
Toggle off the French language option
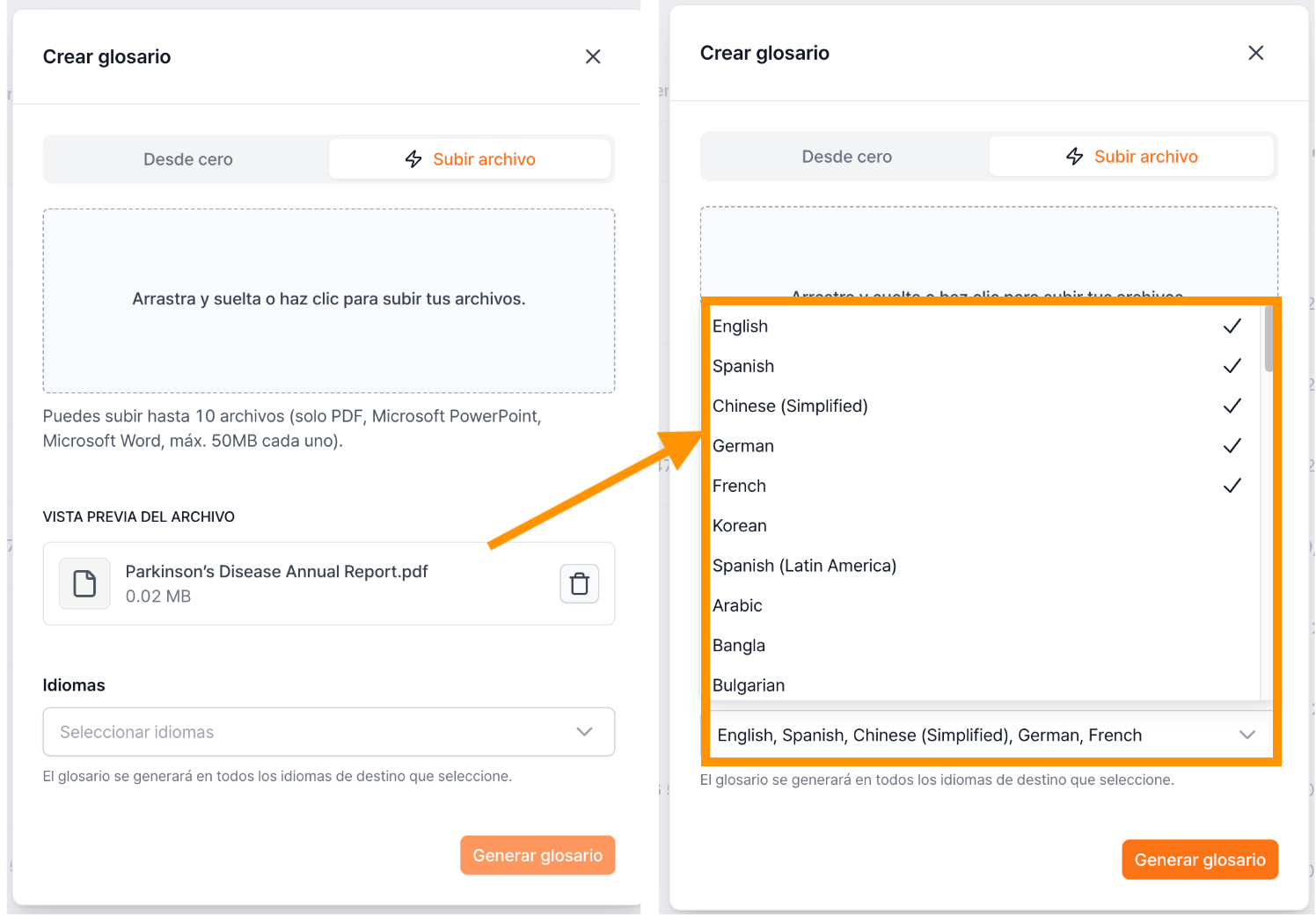click(983, 486)
